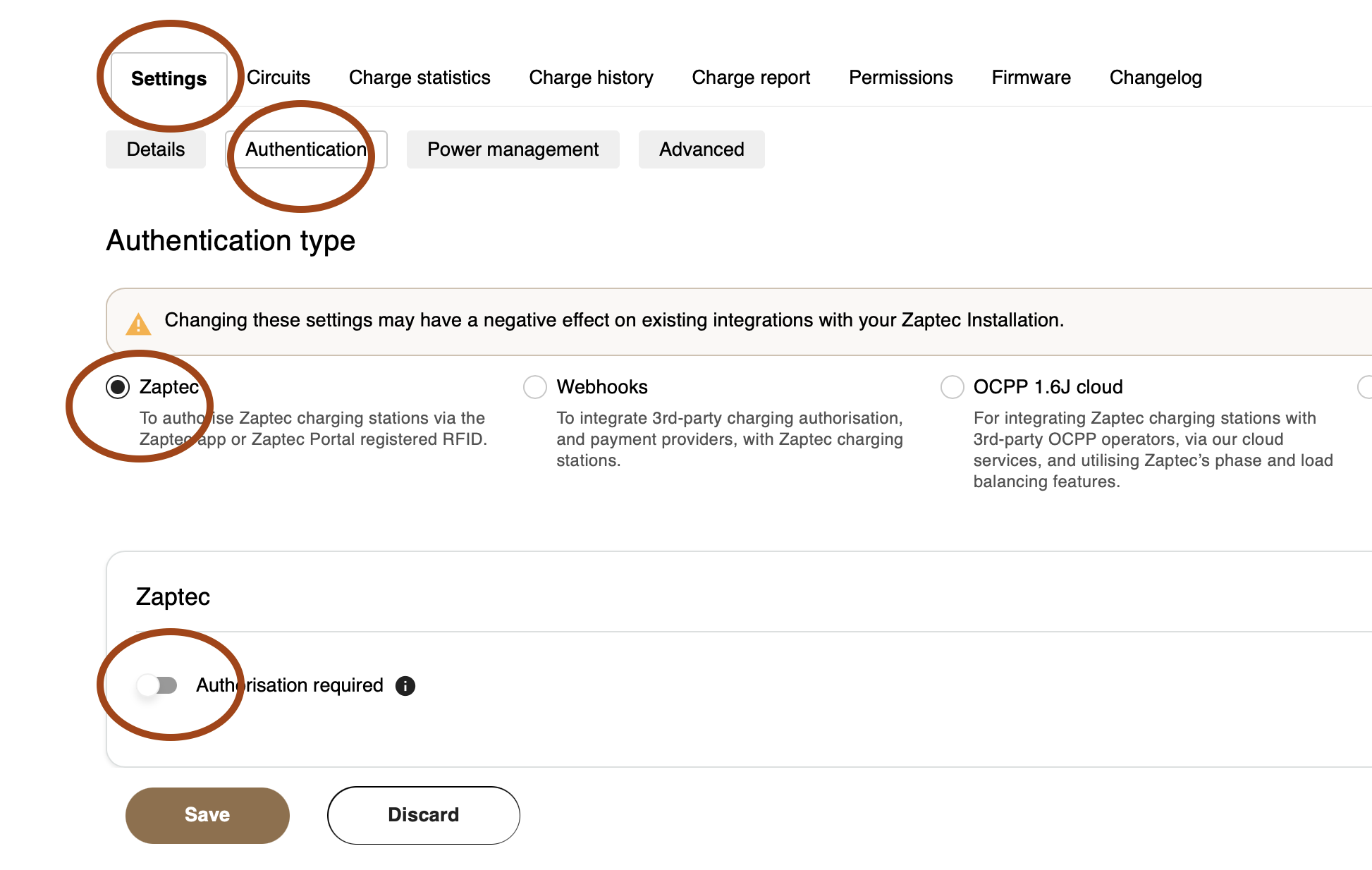Click the info icon beside Authorisation required
The width and height of the screenshot is (1372, 870).
[x=405, y=685]
